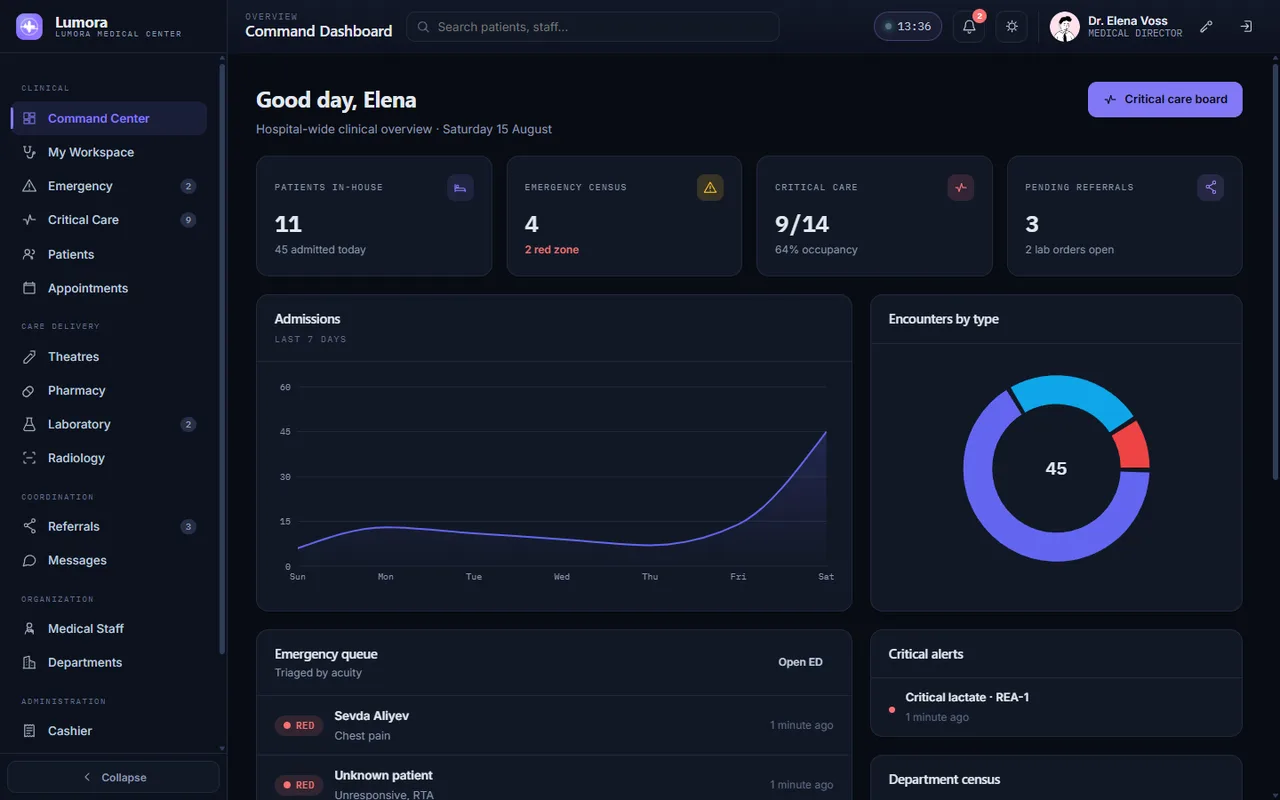The image size is (1280, 800).
Task: Click the Open ED link
Action: click(x=800, y=662)
